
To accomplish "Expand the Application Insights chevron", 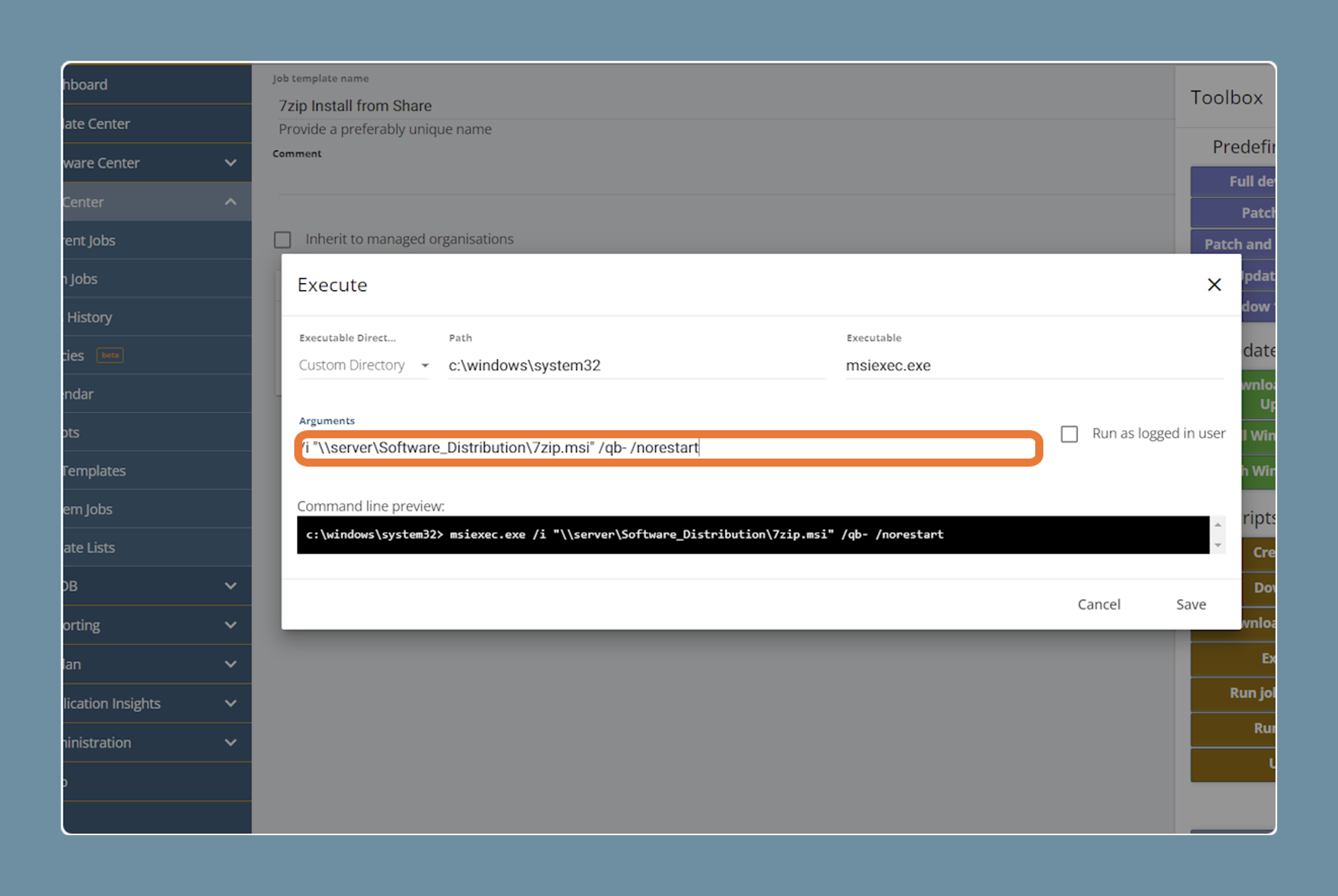I will pyautogui.click(x=231, y=703).
